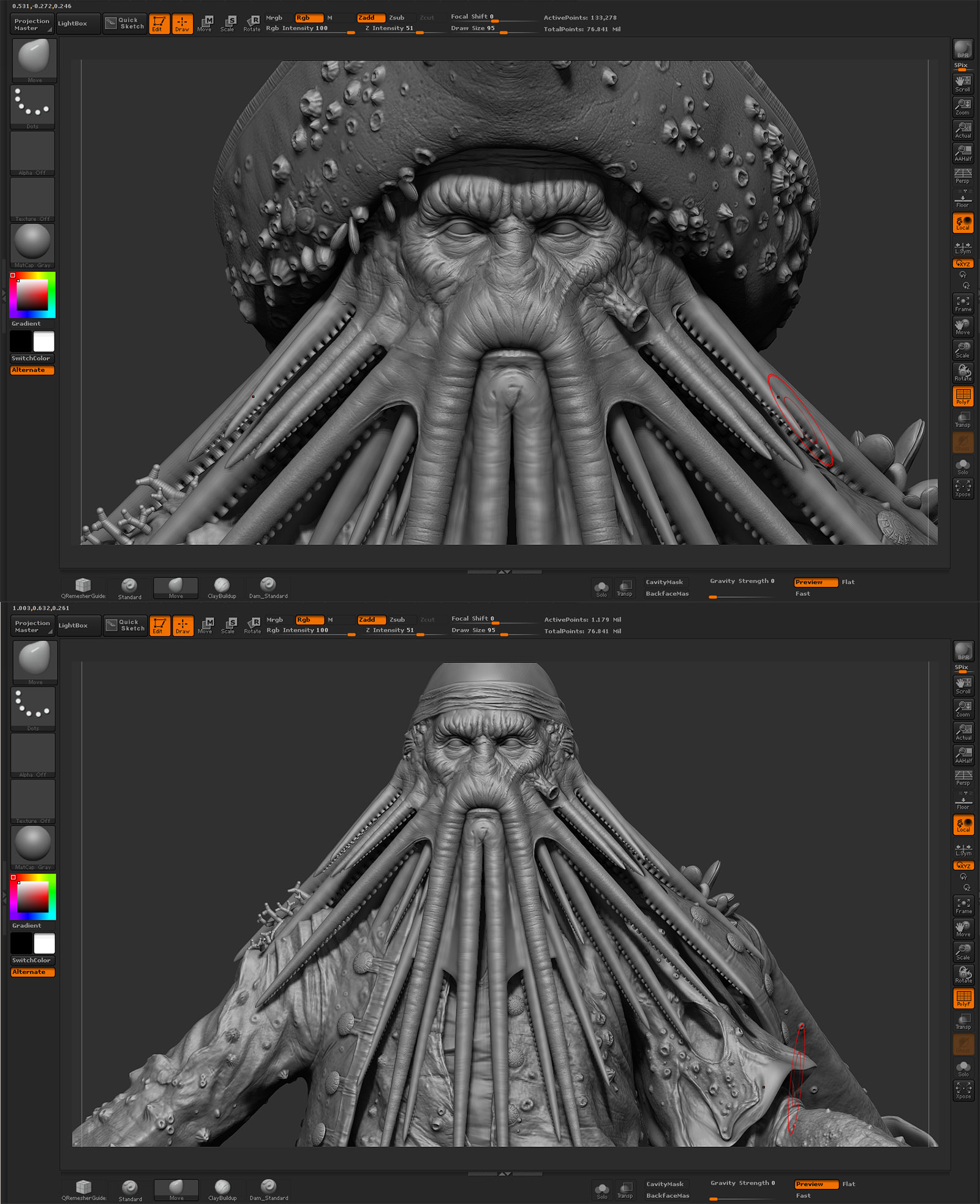Select Flat render mode in lower bottom shelf
This screenshot has height=1204, width=980.
point(848,1184)
